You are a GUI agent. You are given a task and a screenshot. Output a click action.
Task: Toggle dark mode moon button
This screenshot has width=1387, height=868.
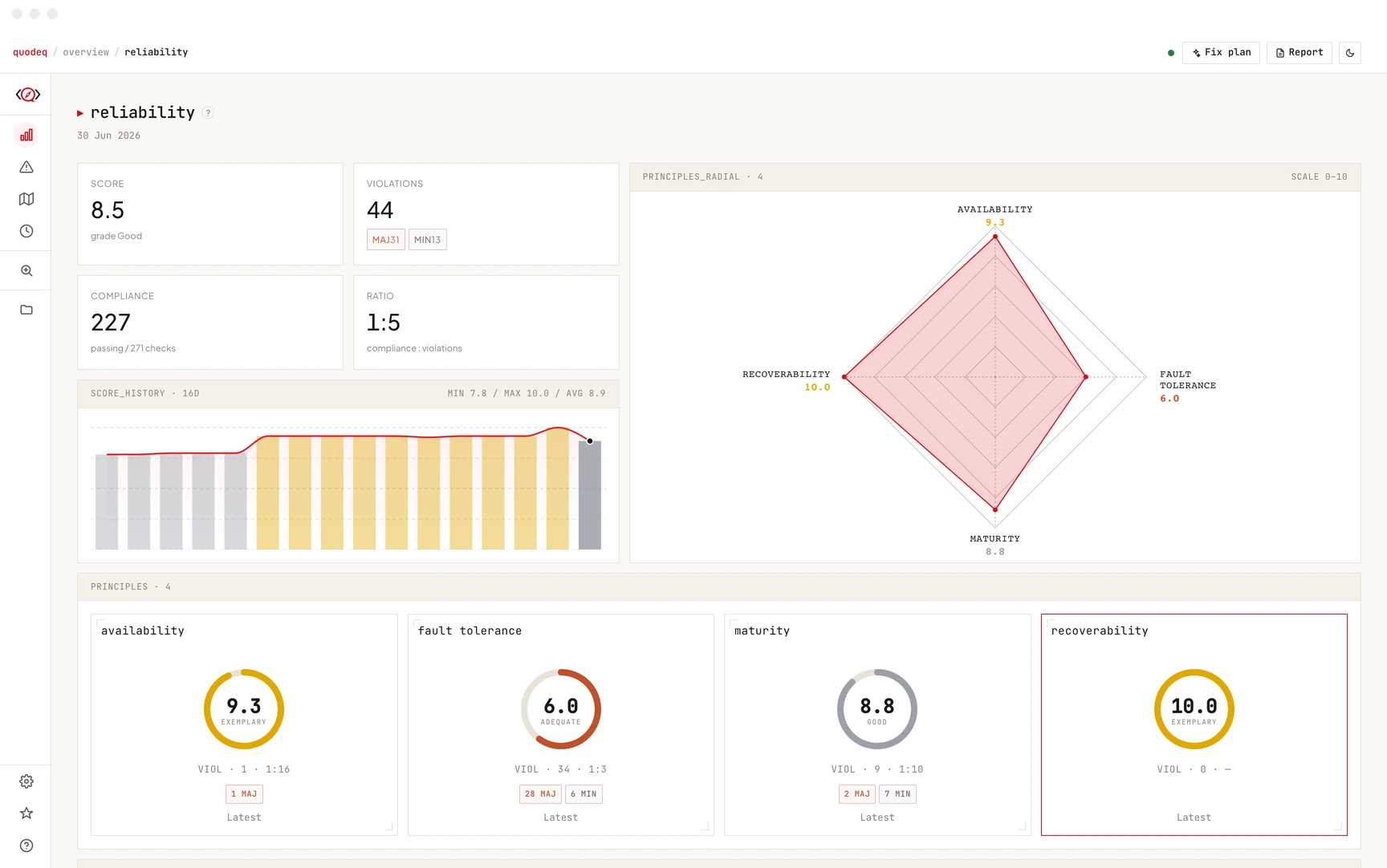tap(1350, 53)
